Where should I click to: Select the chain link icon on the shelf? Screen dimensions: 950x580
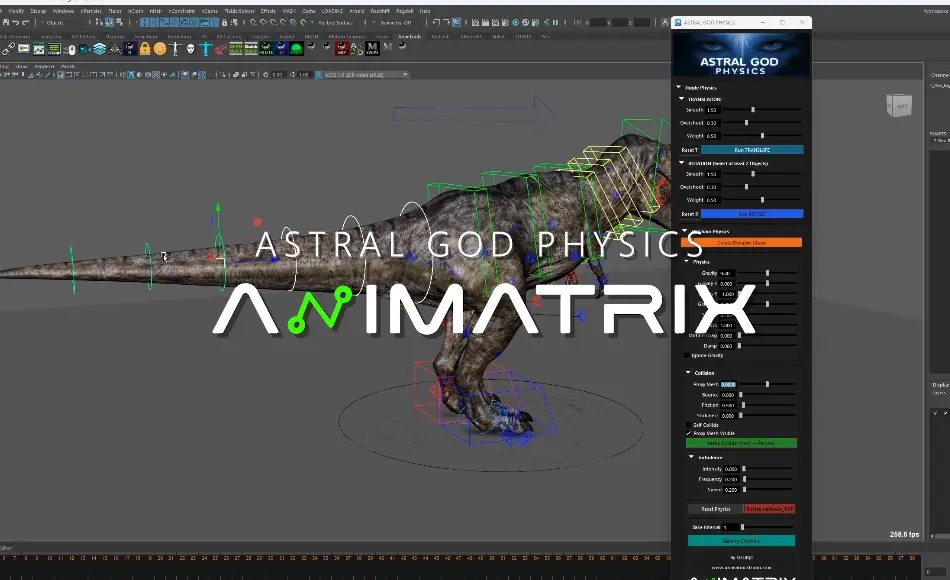point(11,47)
